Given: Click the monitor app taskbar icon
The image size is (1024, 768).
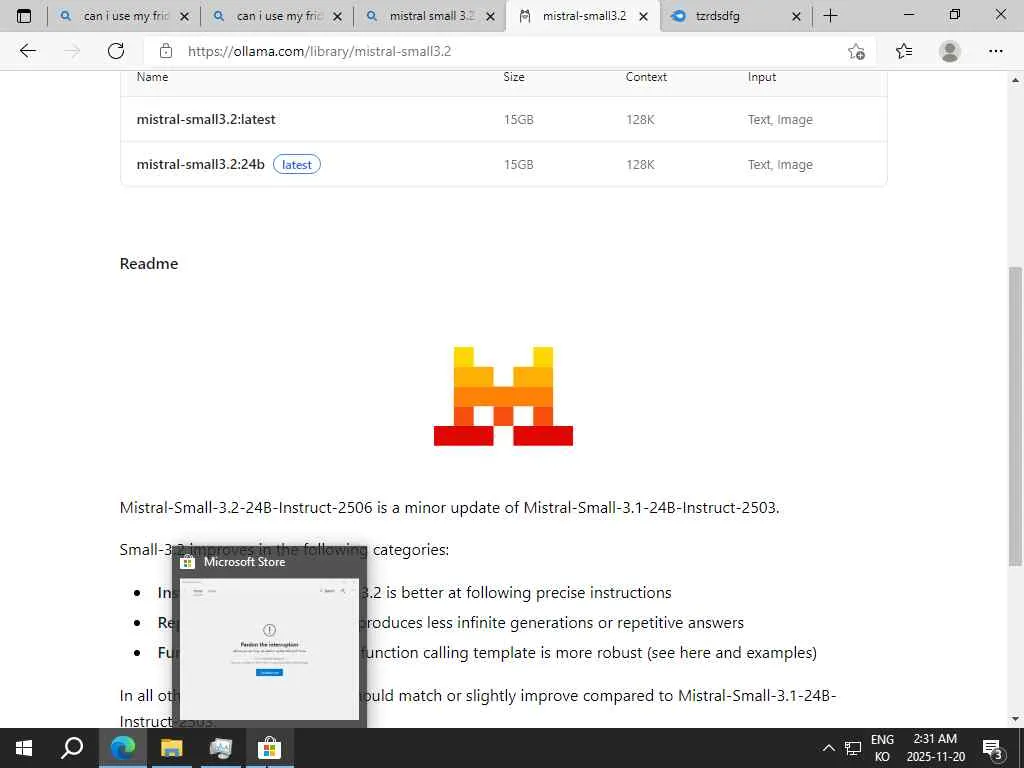Looking at the screenshot, I should coord(221,748).
